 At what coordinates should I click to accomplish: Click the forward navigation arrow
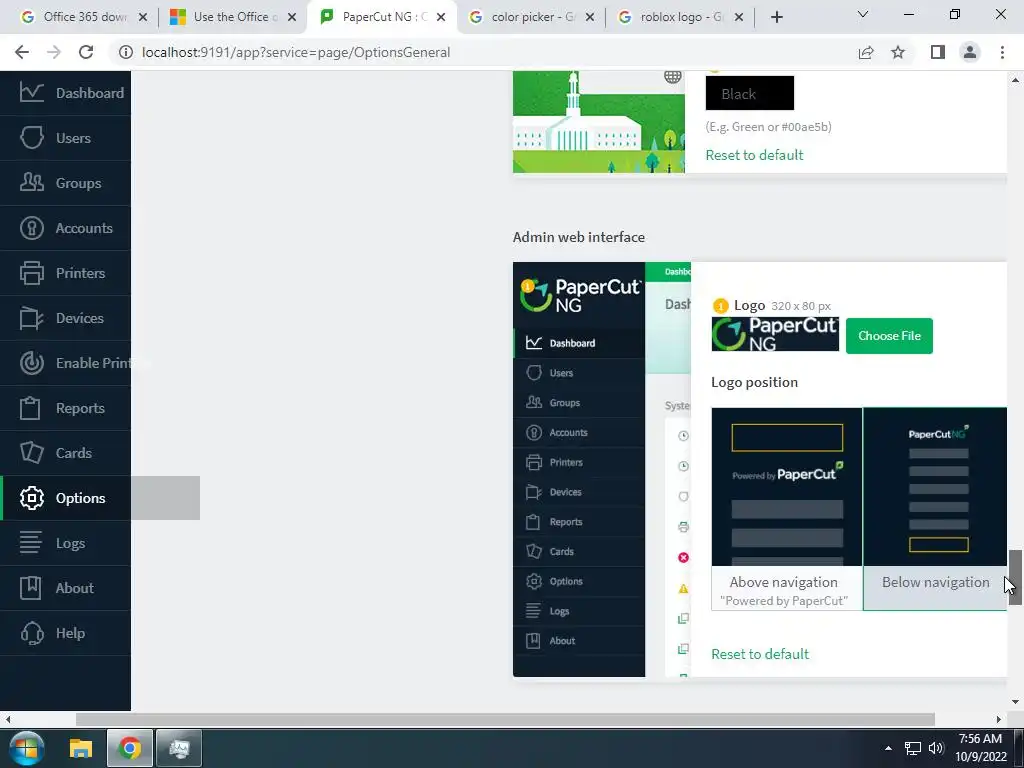(54, 52)
